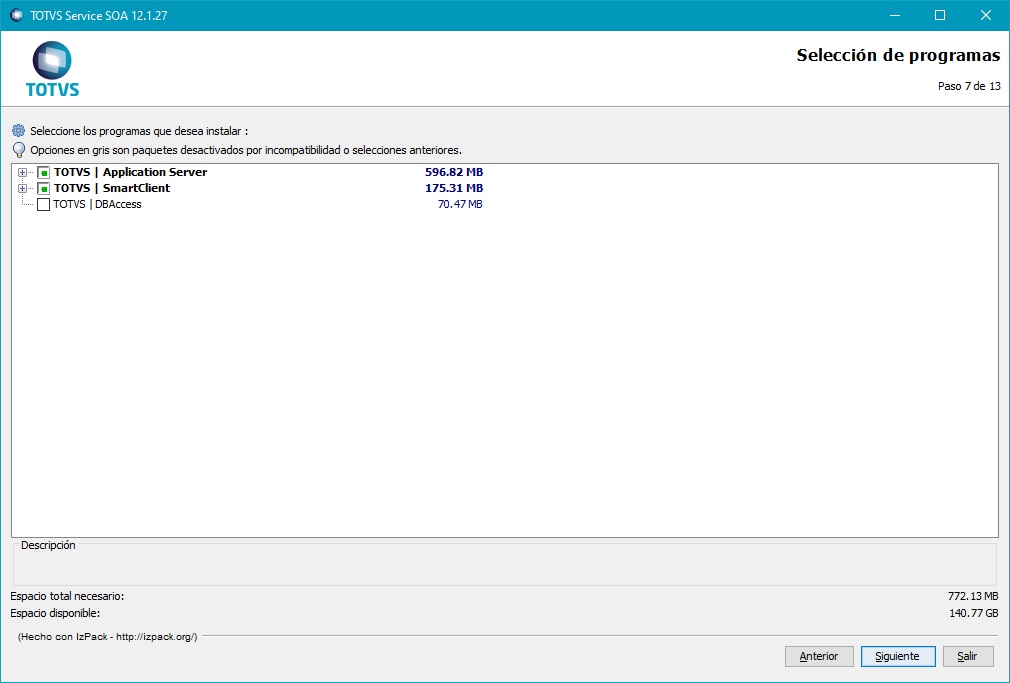Exit installer using Salir button
Viewport: 1010px width, 683px height.
(x=967, y=656)
